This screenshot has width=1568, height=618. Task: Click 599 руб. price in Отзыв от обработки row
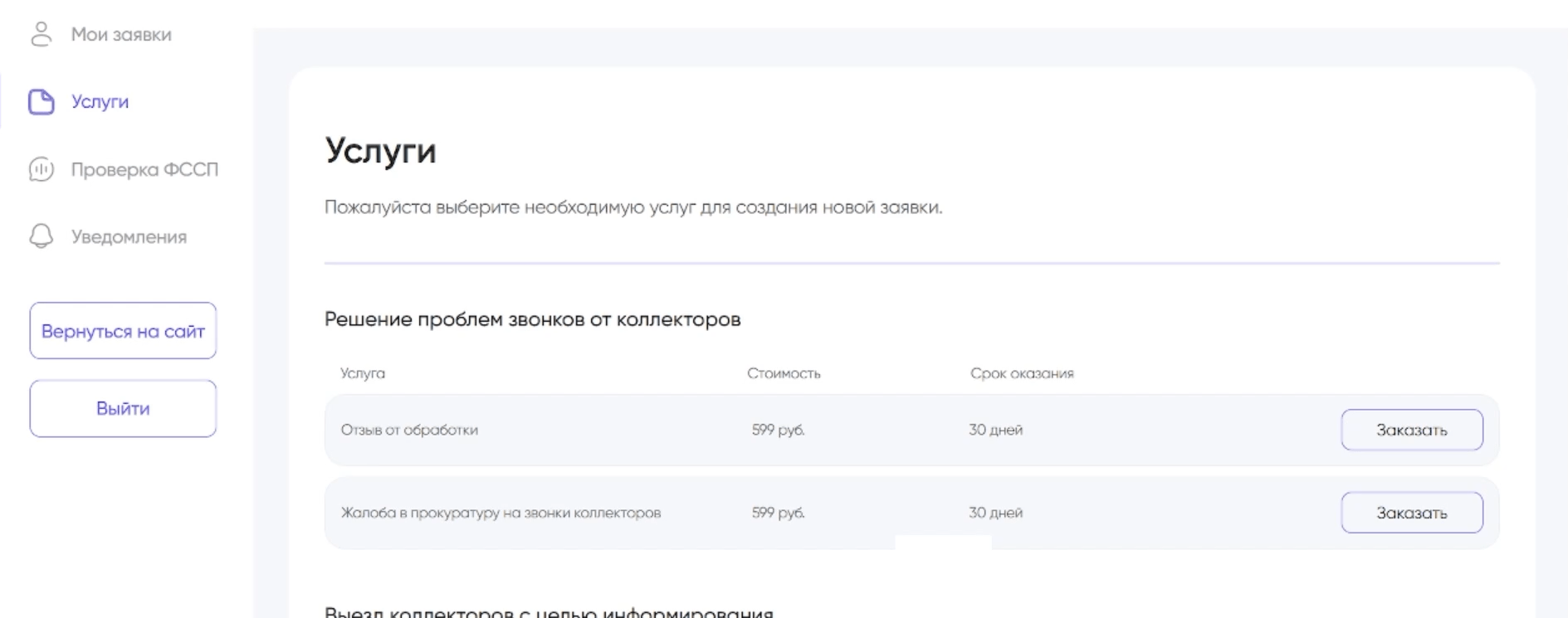pos(778,430)
